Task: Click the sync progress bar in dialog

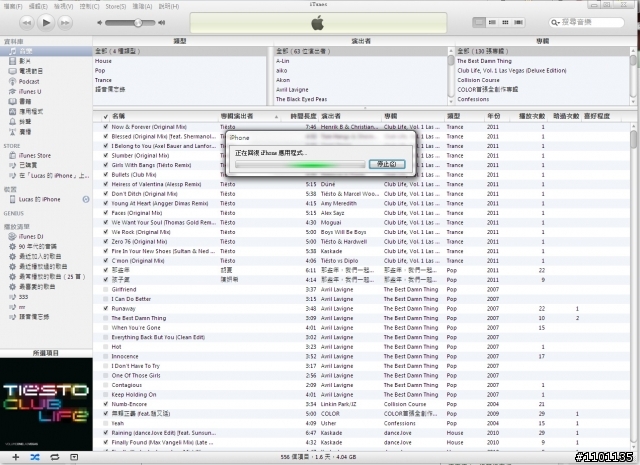Action: coord(300,165)
